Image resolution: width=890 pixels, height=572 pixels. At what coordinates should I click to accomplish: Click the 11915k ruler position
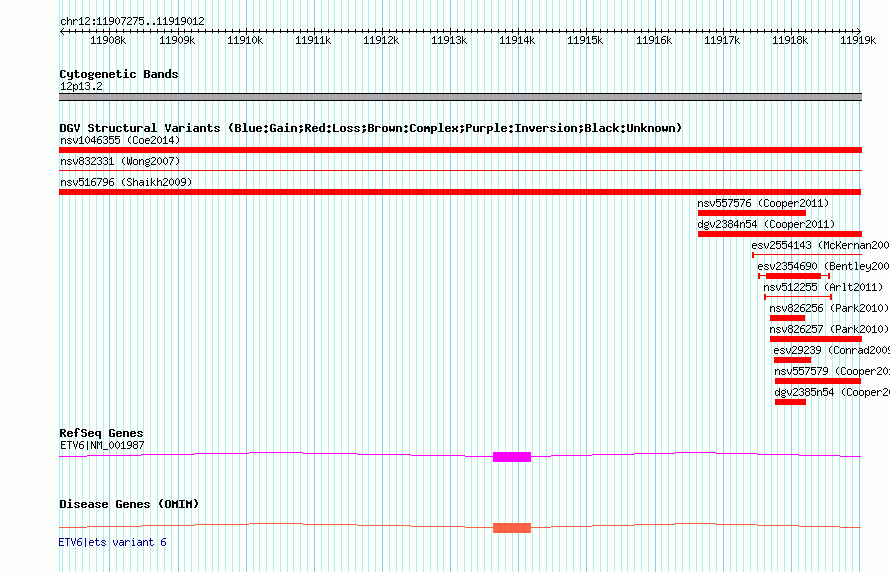(x=585, y=40)
